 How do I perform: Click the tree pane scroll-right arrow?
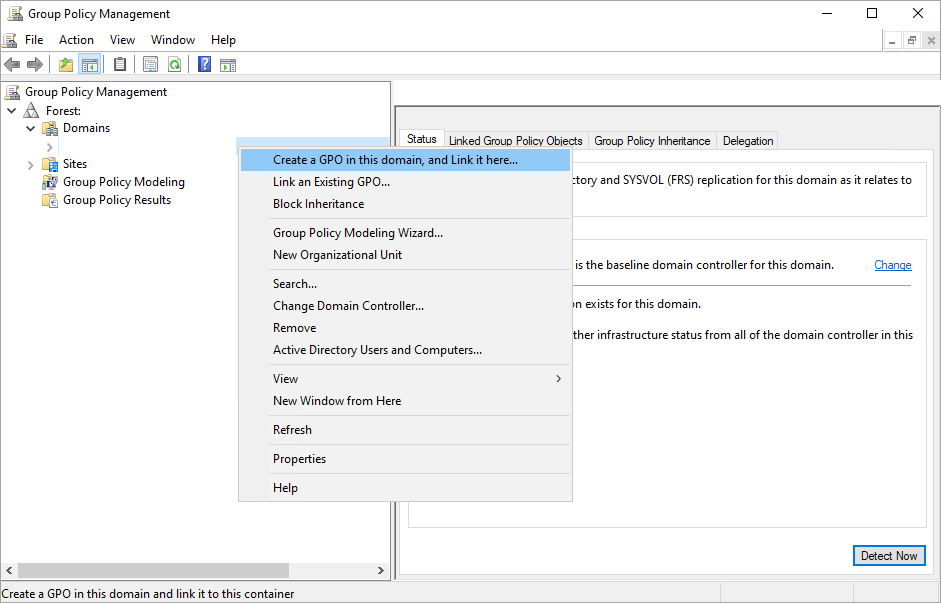pos(380,570)
